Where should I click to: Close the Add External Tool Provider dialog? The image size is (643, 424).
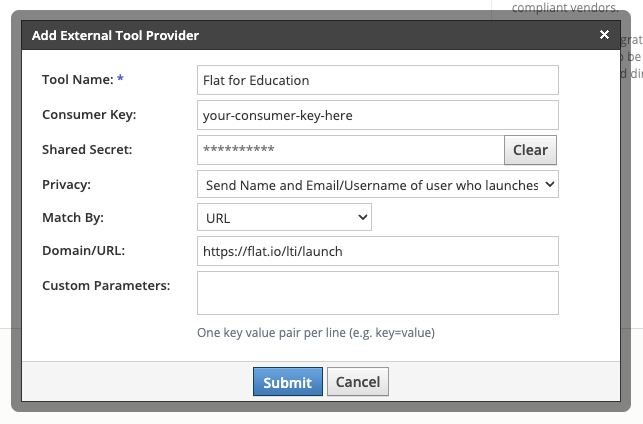[x=604, y=35]
